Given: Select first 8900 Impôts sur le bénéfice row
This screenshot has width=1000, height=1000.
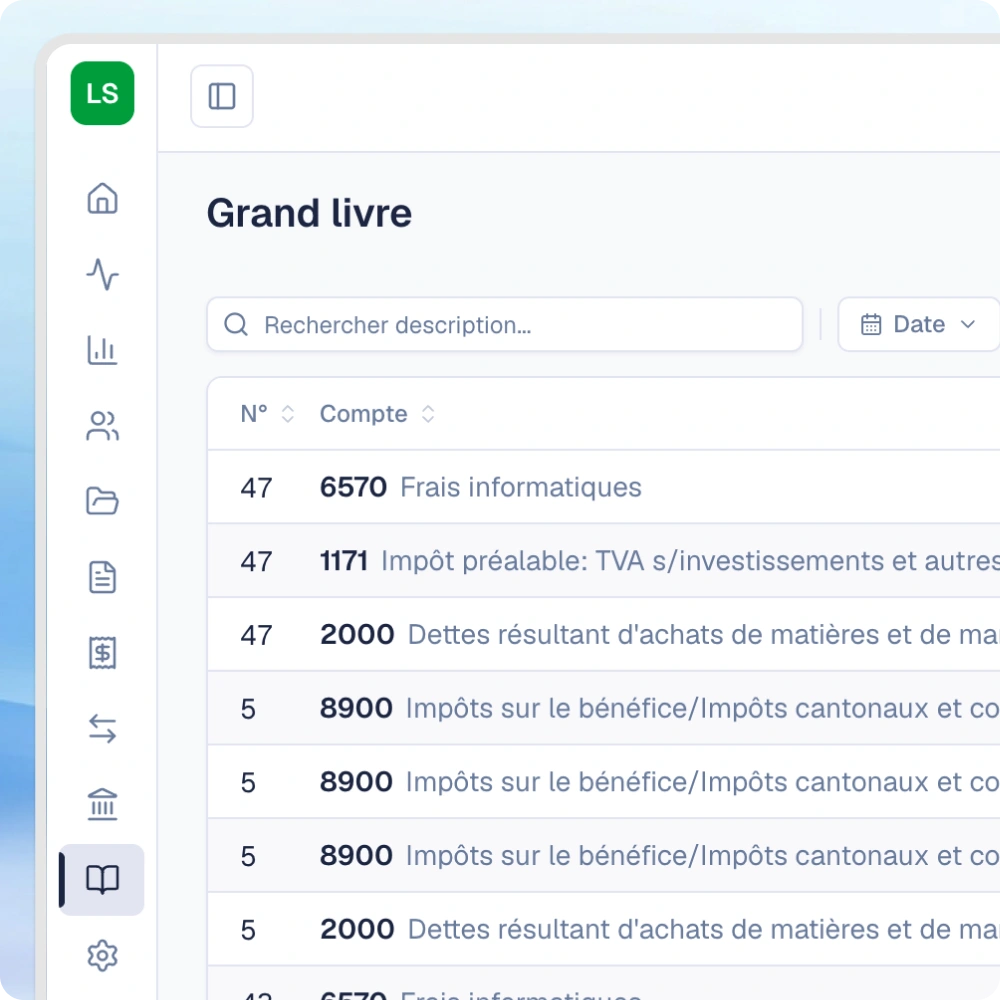Looking at the screenshot, I should (603, 709).
